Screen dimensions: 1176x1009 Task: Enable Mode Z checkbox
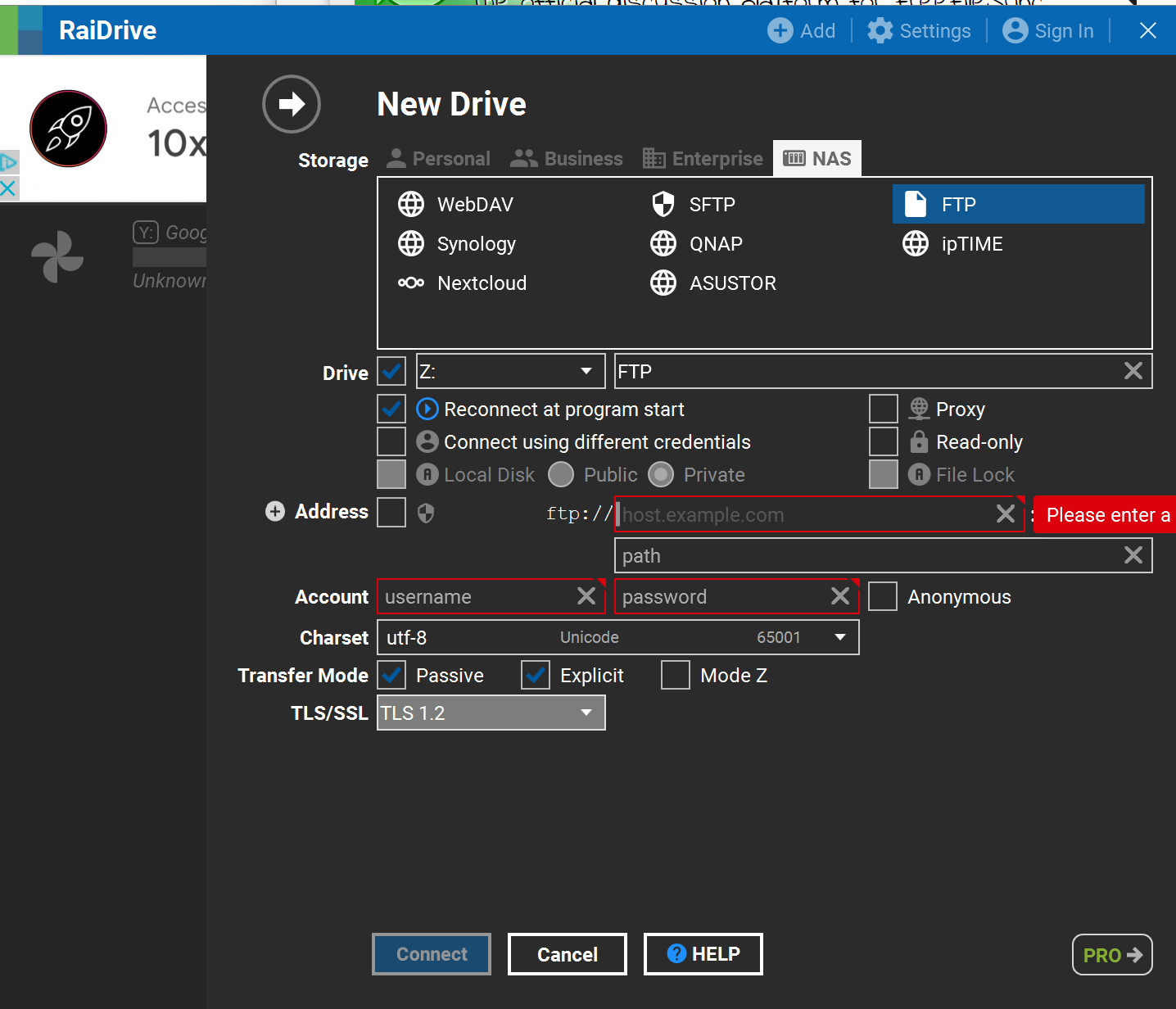pos(676,675)
